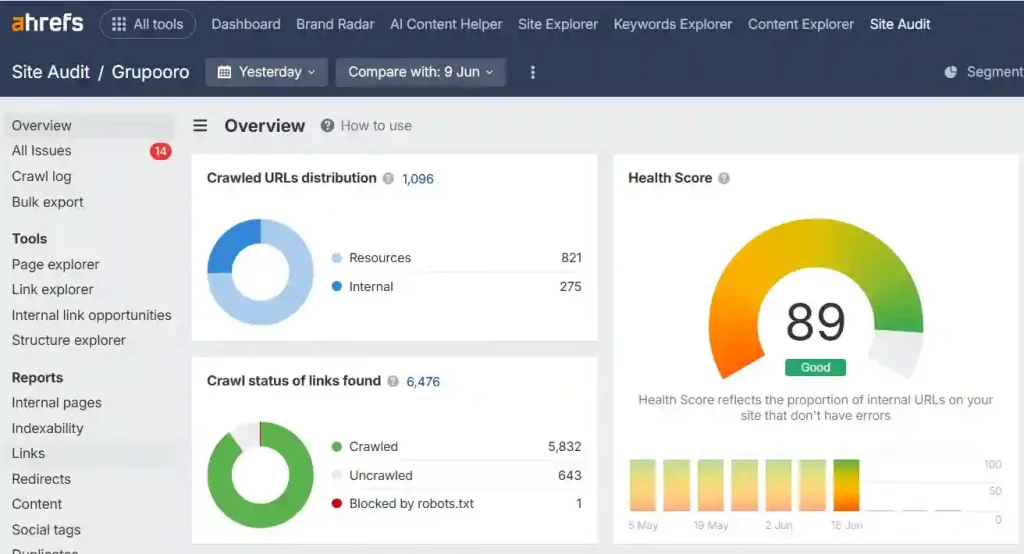Click the Good health status badge
Viewport: 1024px width, 554px height.
(815, 367)
